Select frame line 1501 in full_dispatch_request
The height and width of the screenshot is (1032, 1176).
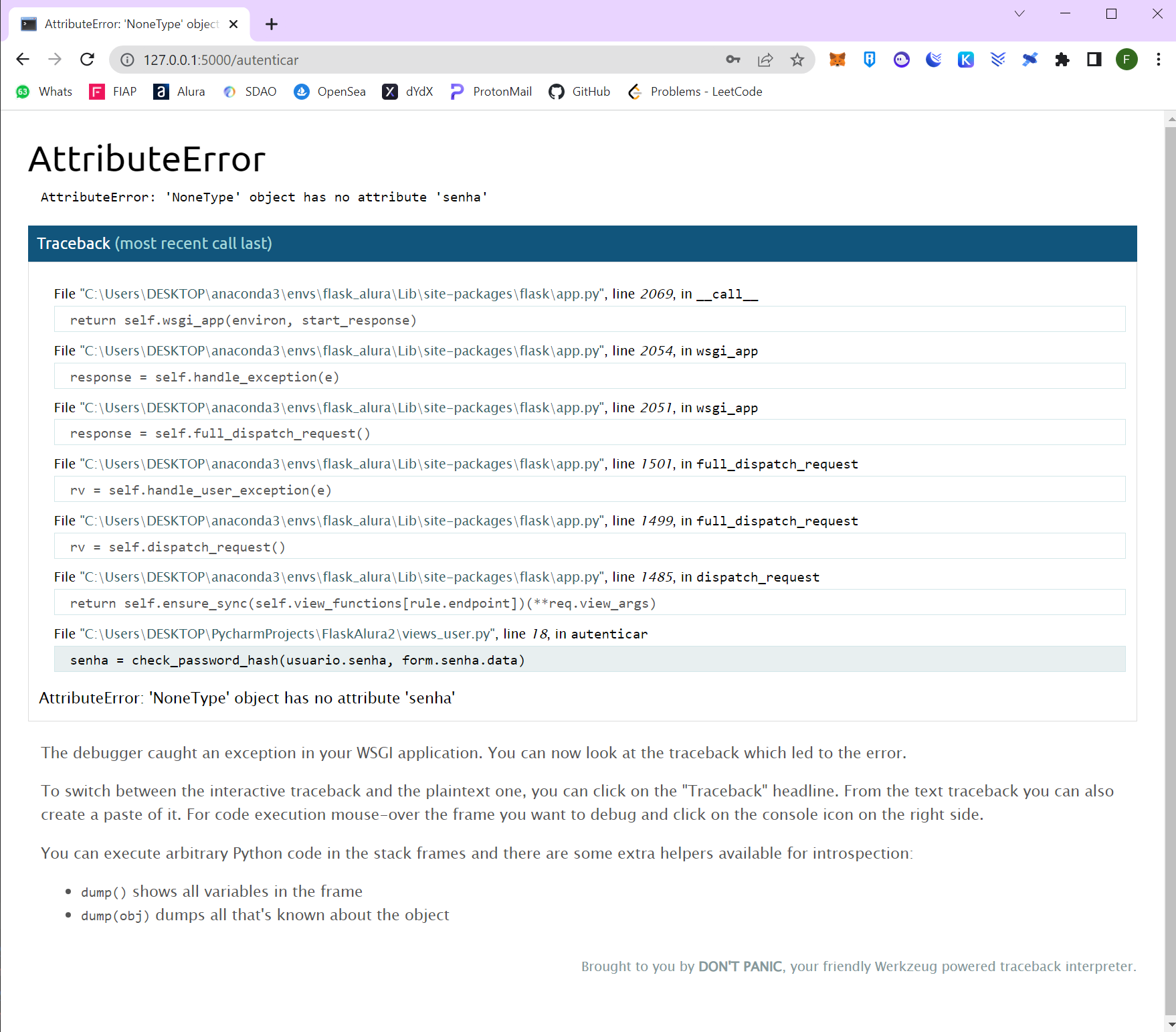coord(456,464)
